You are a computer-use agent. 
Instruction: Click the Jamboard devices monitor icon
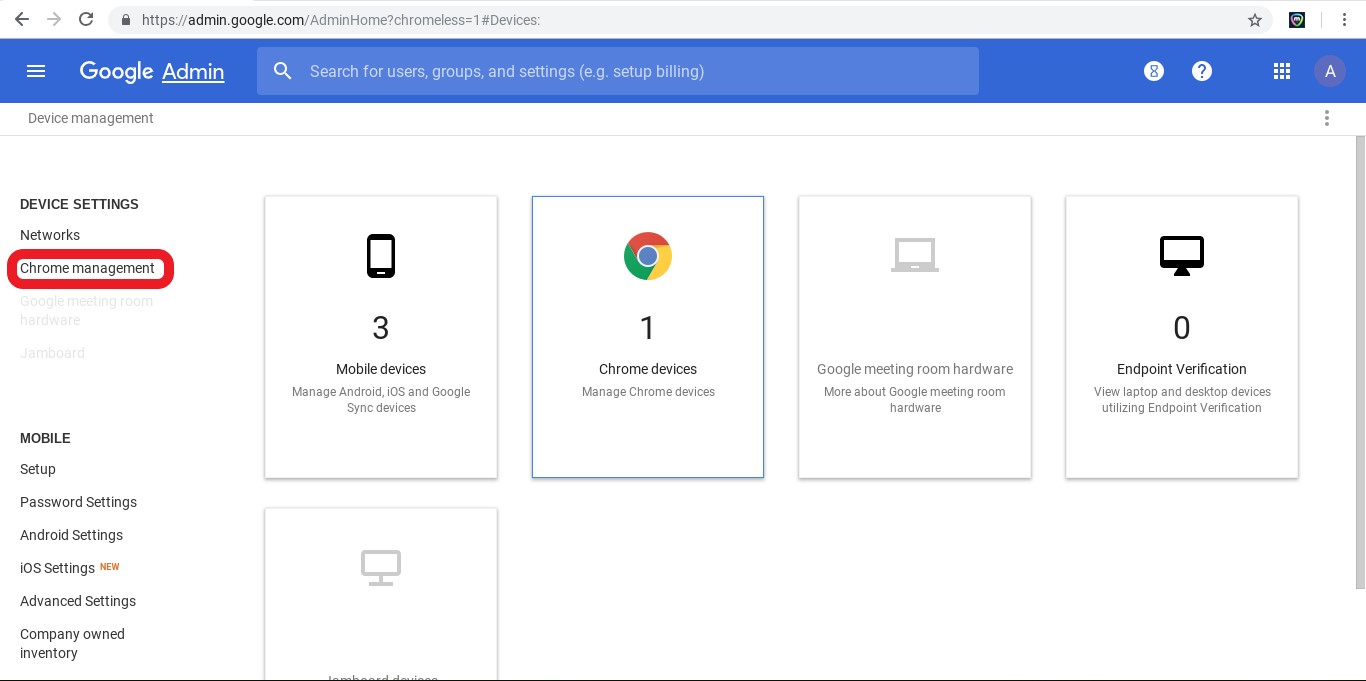click(x=381, y=568)
